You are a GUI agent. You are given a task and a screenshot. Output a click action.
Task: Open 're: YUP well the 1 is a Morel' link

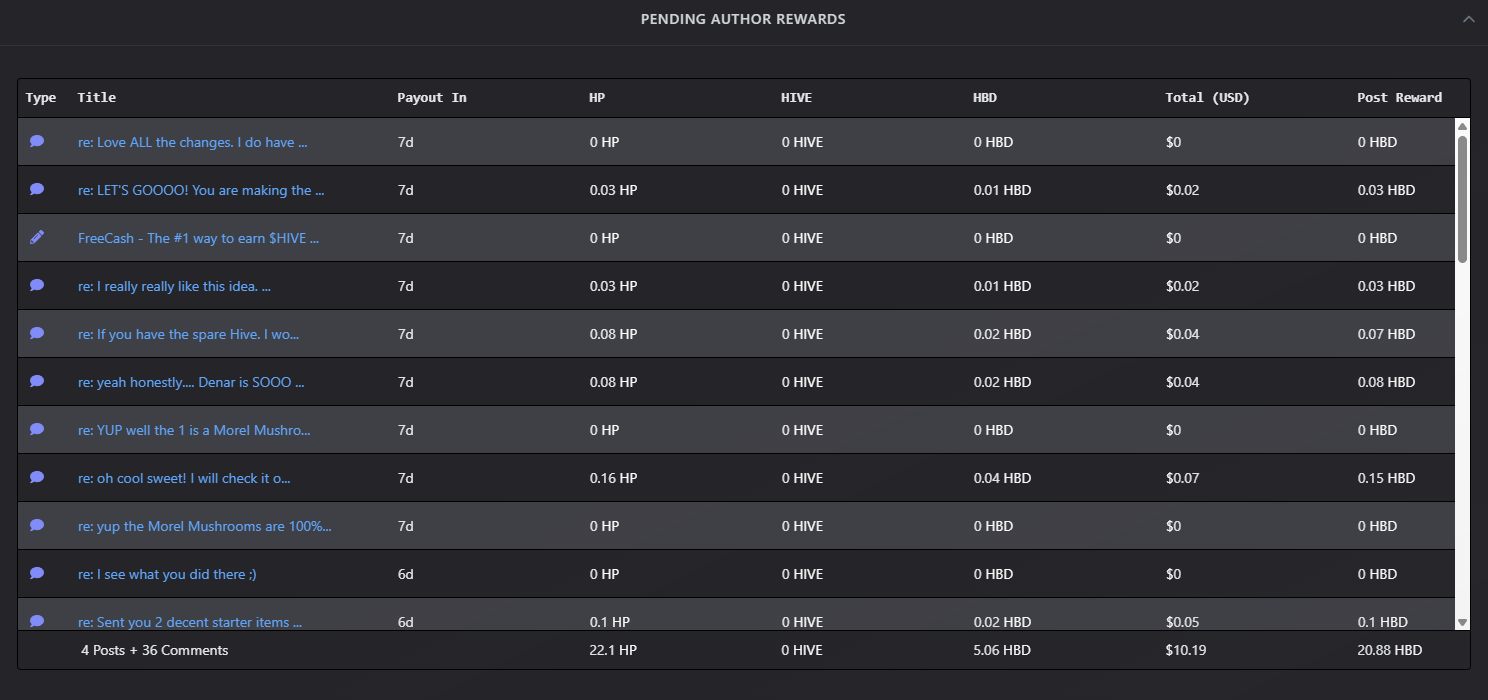[194, 430]
